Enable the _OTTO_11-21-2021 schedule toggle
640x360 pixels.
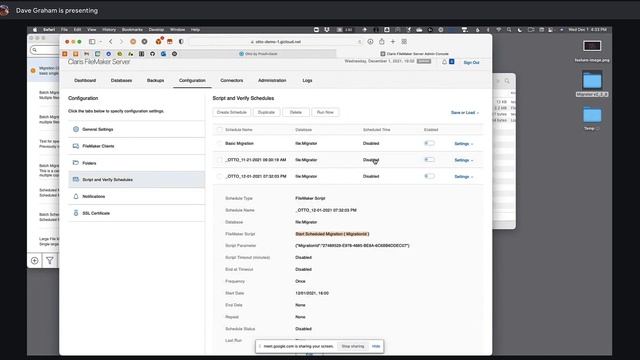[429, 160]
